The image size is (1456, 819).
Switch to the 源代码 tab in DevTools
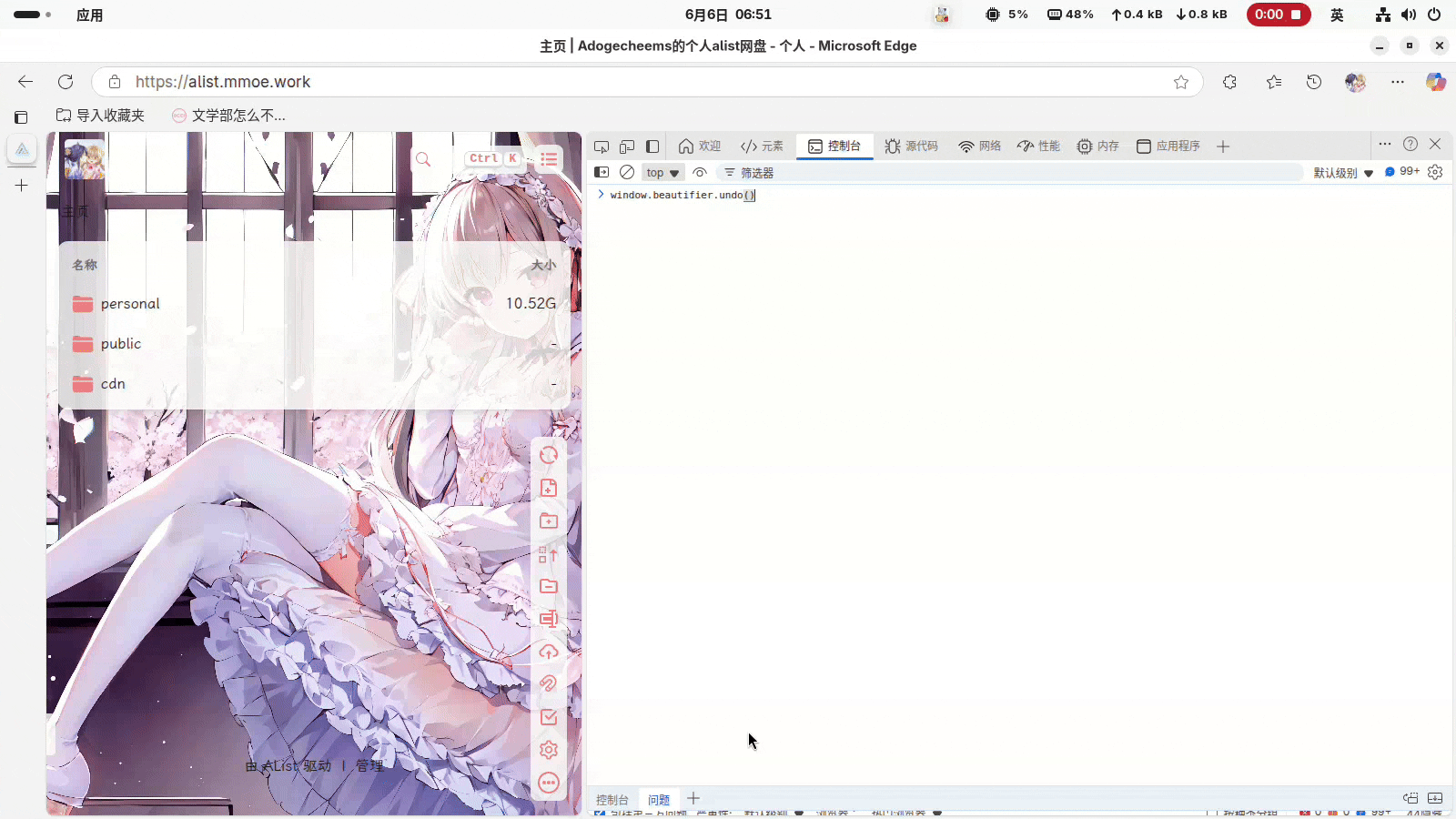[911, 147]
